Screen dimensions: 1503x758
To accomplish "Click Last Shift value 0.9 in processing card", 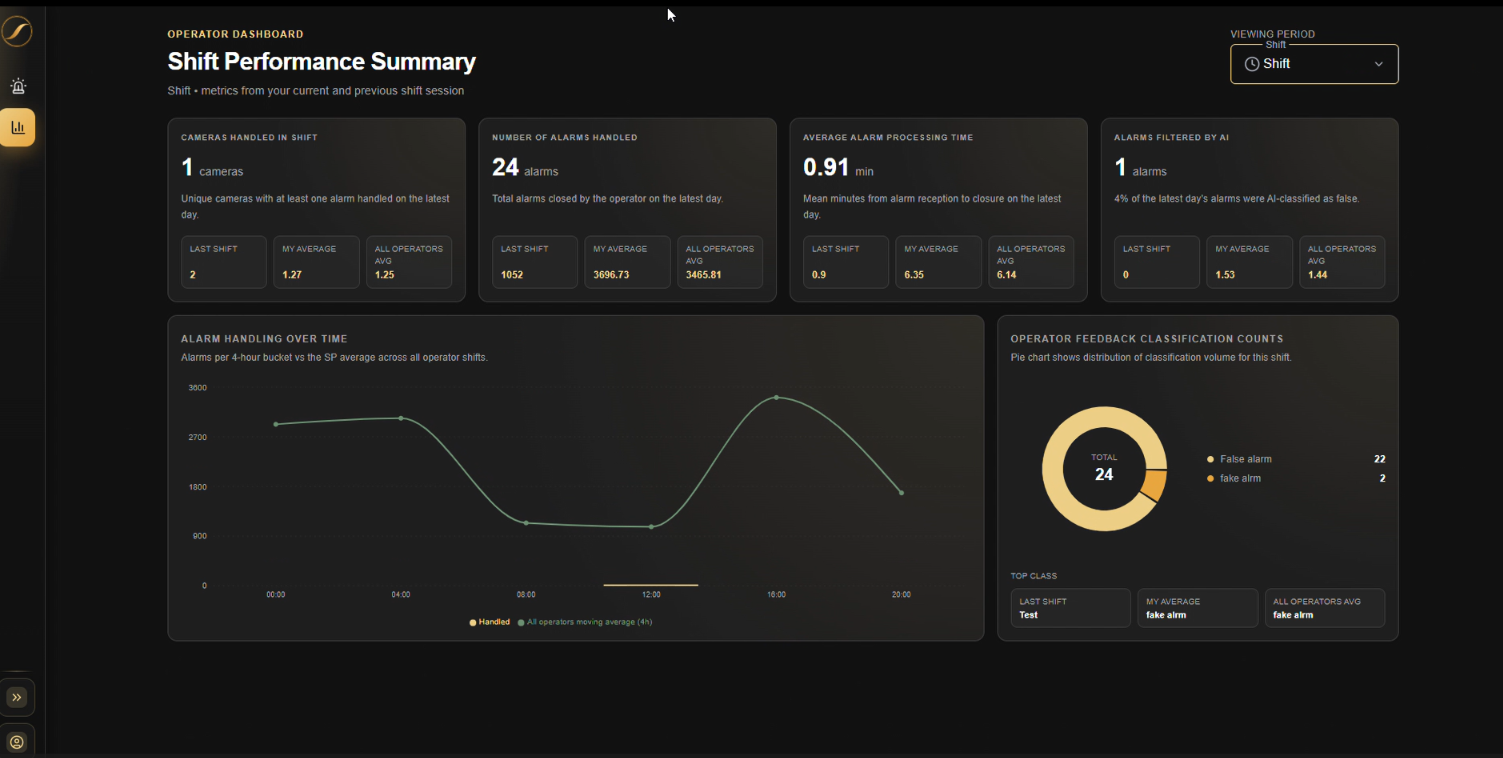I will 819,274.
